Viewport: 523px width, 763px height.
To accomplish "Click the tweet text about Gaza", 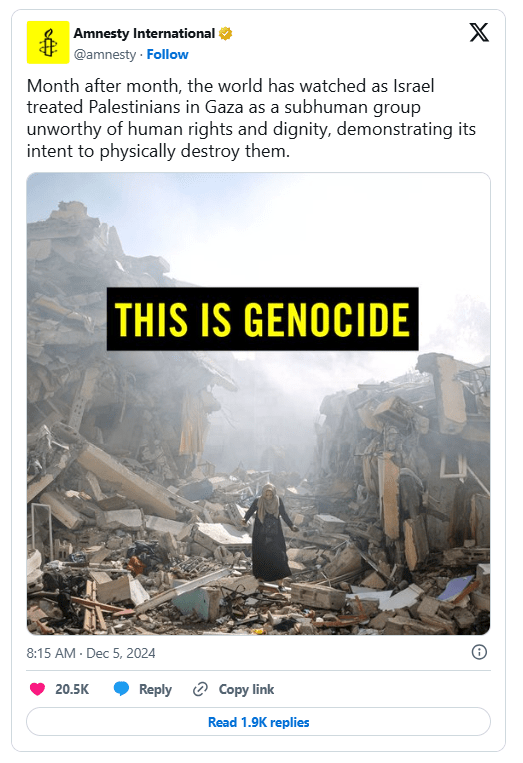I will click(x=251, y=118).
